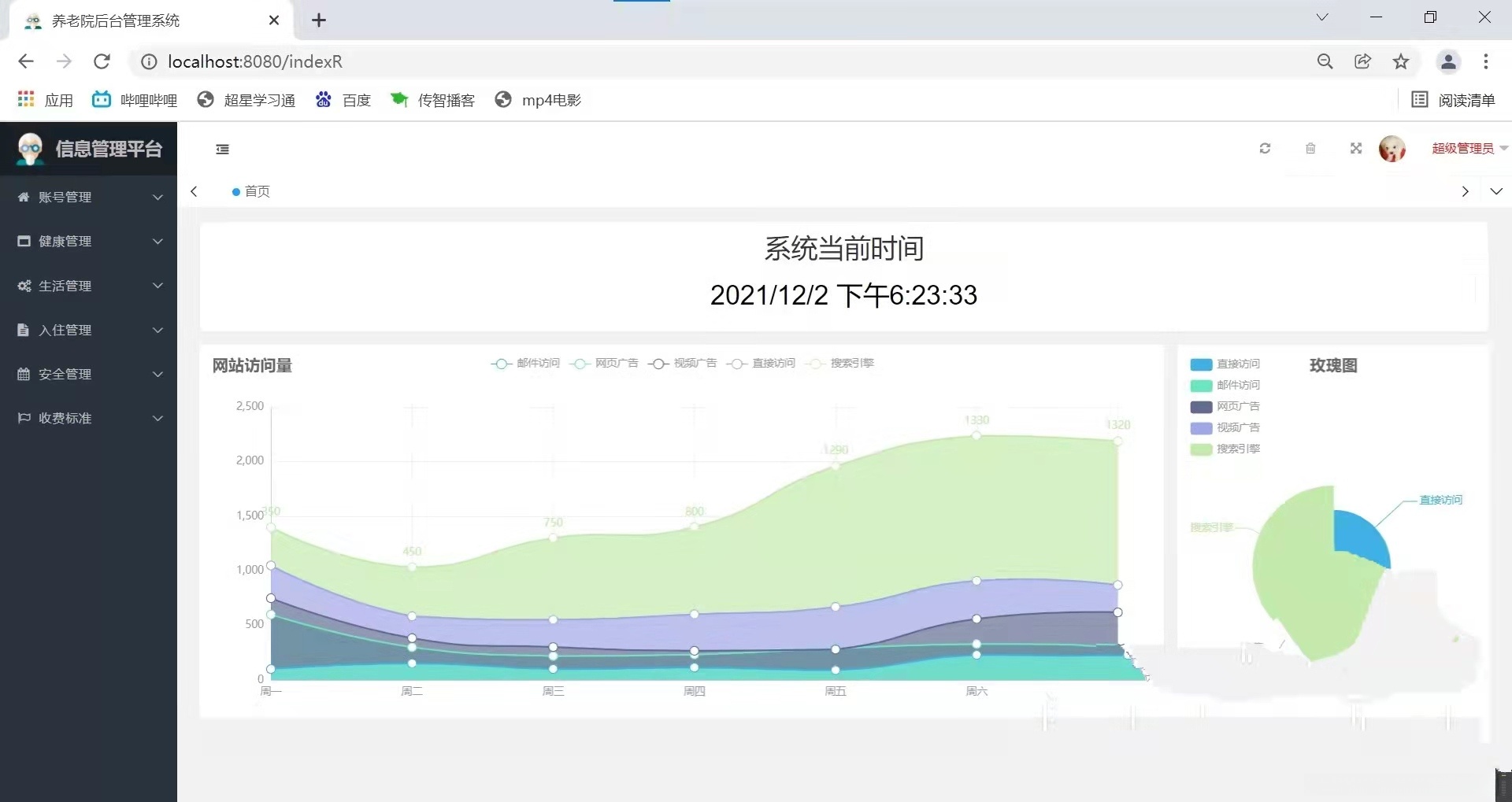
Task: Open the tab options dropdown chevron in the tab bar
Action: point(1496,191)
